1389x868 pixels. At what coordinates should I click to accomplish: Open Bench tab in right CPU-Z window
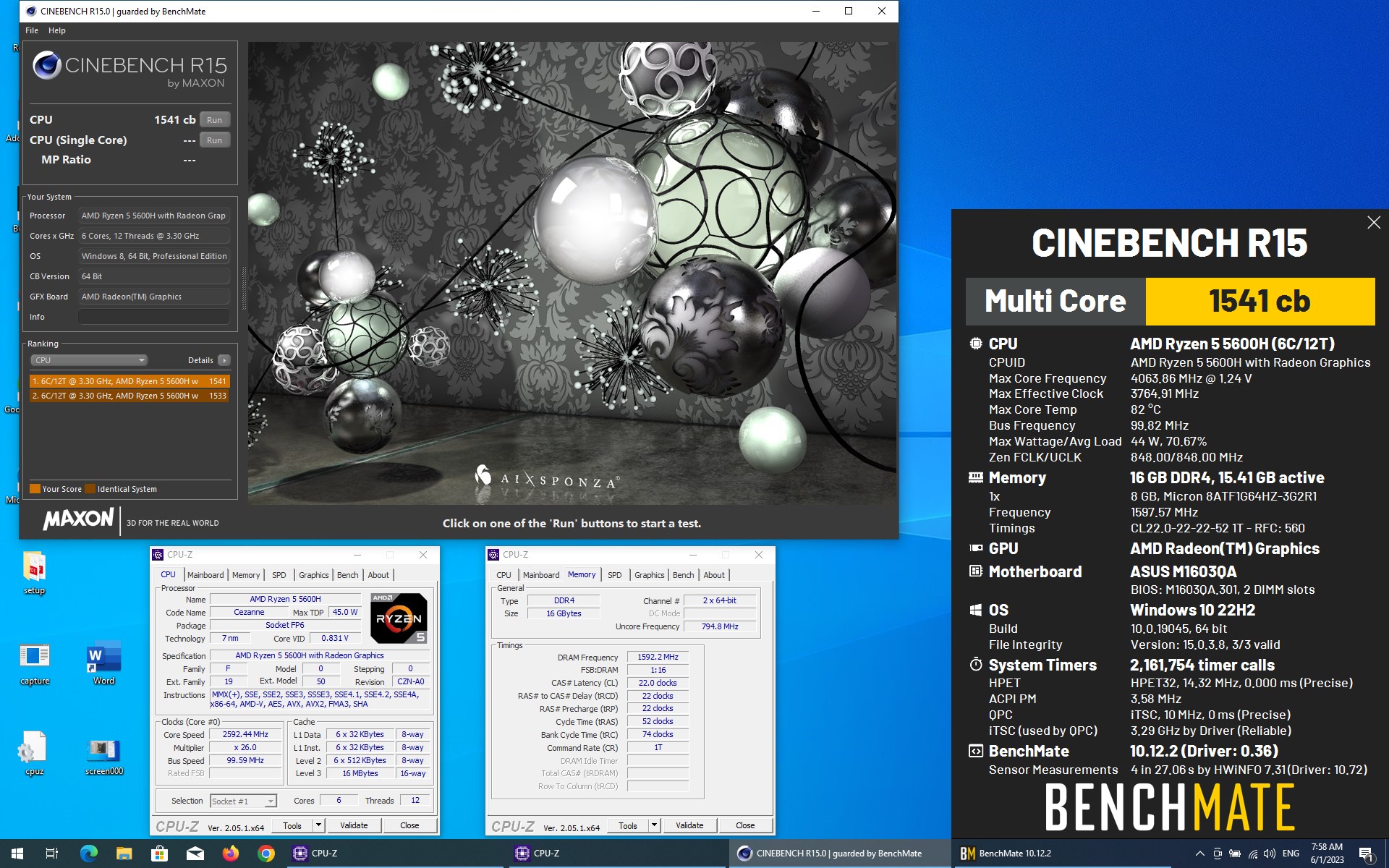[684, 575]
